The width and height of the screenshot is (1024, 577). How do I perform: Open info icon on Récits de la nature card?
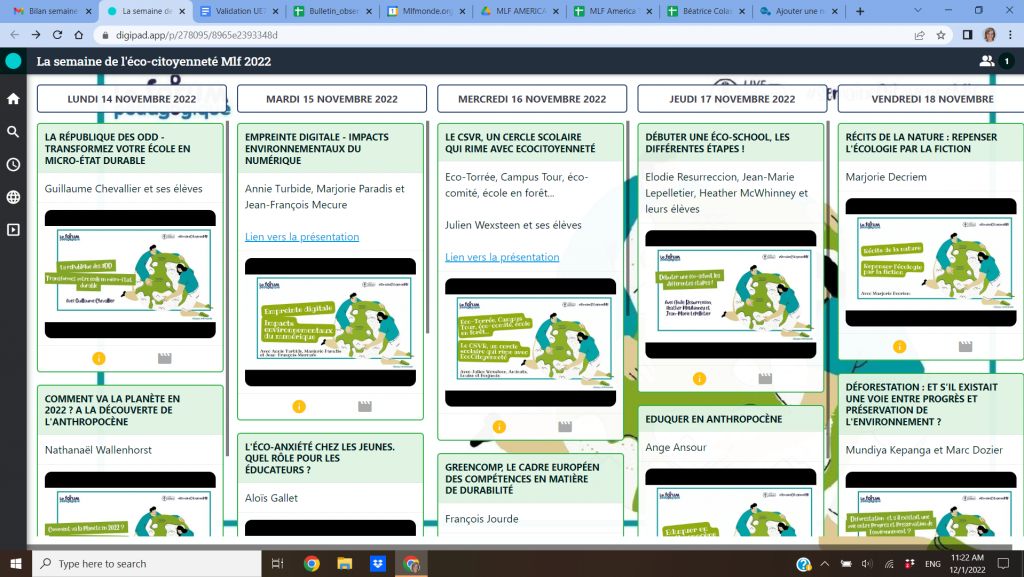899,347
